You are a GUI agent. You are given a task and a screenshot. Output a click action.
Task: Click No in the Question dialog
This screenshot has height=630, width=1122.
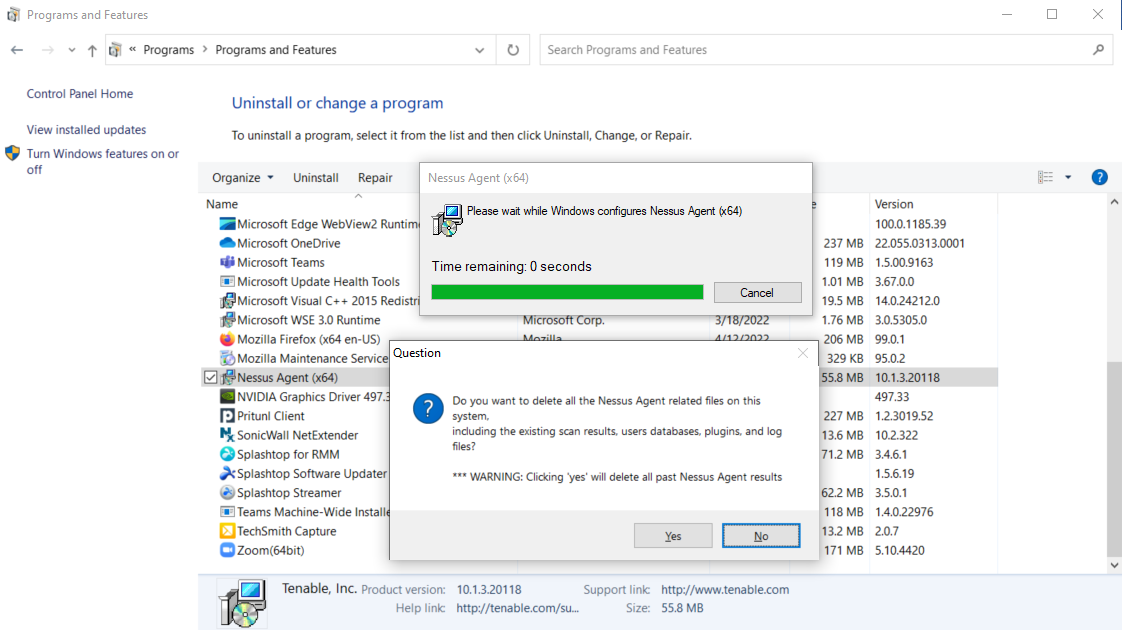point(761,536)
